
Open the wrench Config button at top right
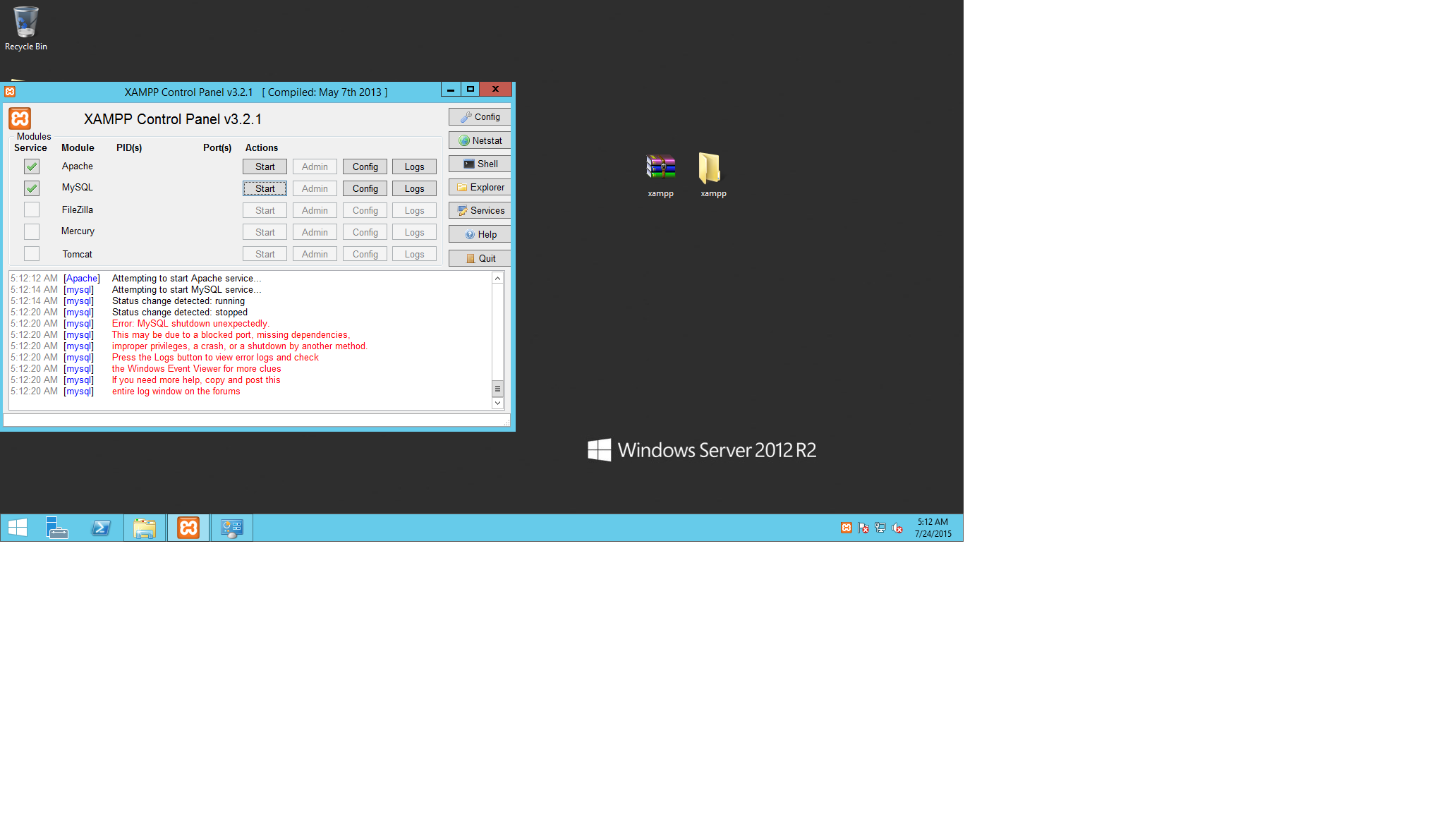click(x=480, y=117)
